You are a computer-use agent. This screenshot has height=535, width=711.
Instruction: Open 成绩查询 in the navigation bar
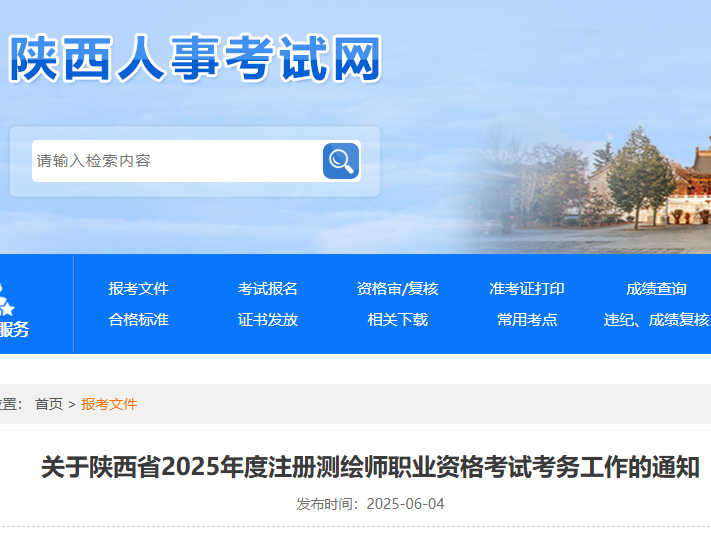tap(656, 289)
